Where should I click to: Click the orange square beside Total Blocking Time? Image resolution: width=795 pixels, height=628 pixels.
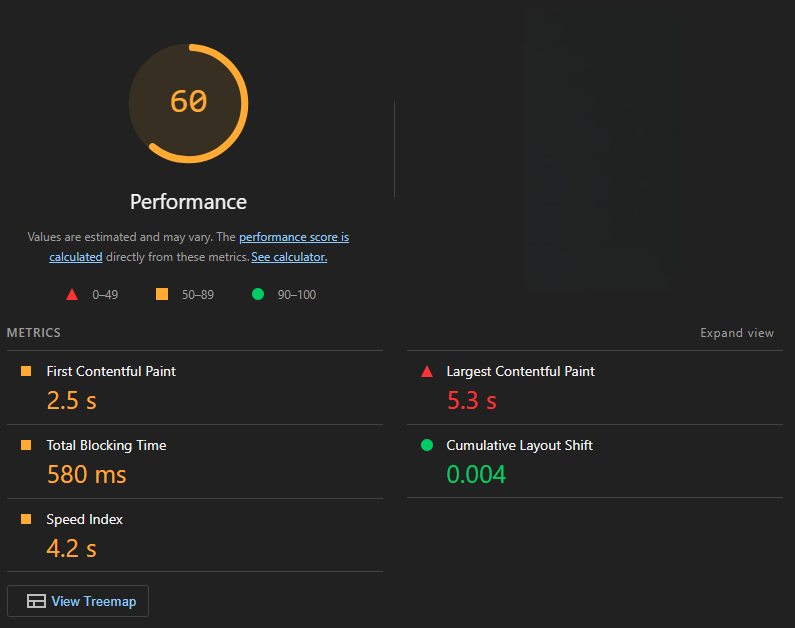(x=26, y=445)
